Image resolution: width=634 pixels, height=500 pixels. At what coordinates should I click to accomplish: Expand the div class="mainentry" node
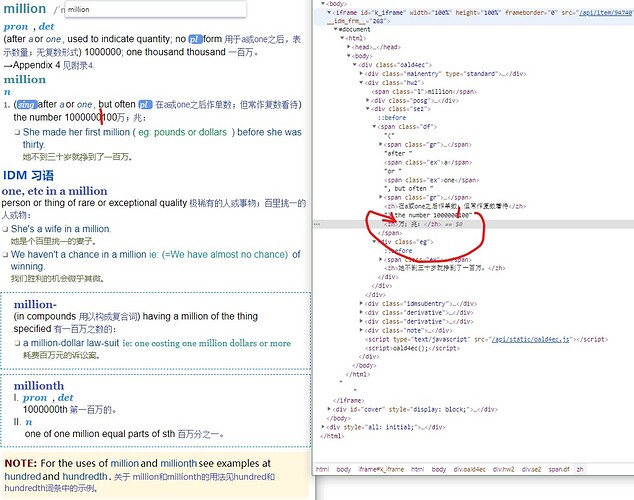point(361,74)
